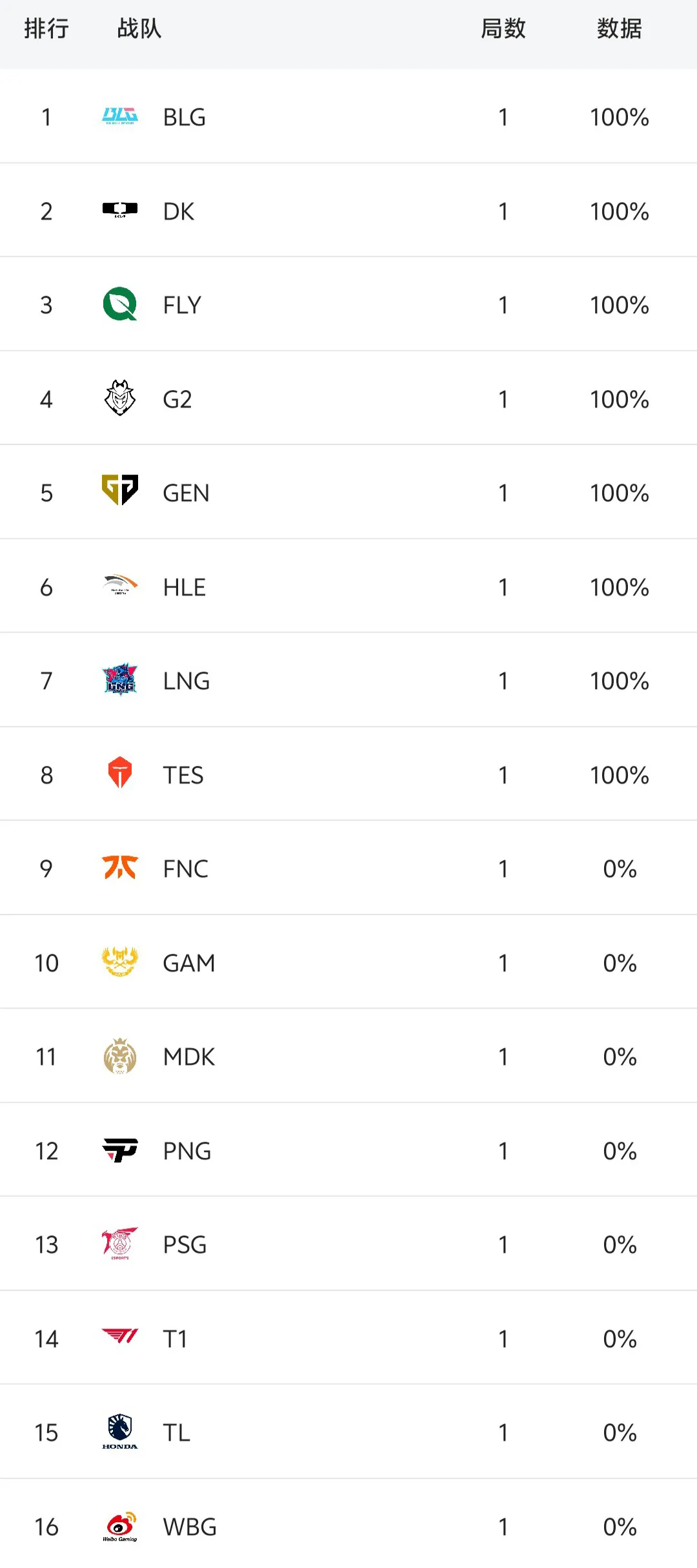Open the BLG team logo

(120, 116)
